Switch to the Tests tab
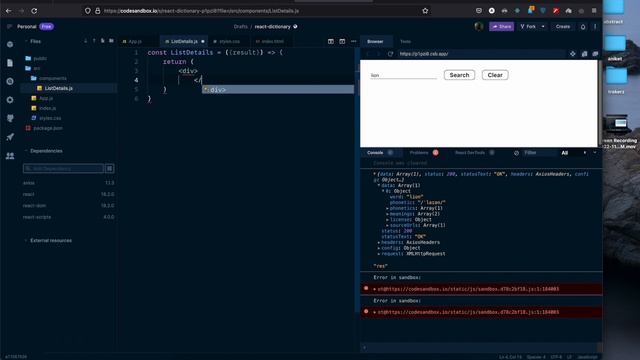Image resolution: width=640 pixels, height=360 pixels. click(405, 41)
